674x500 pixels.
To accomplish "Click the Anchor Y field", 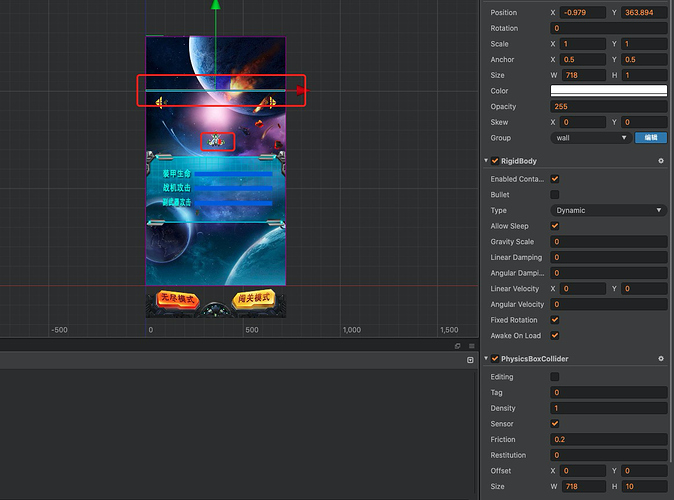I will (x=644, y=60).
